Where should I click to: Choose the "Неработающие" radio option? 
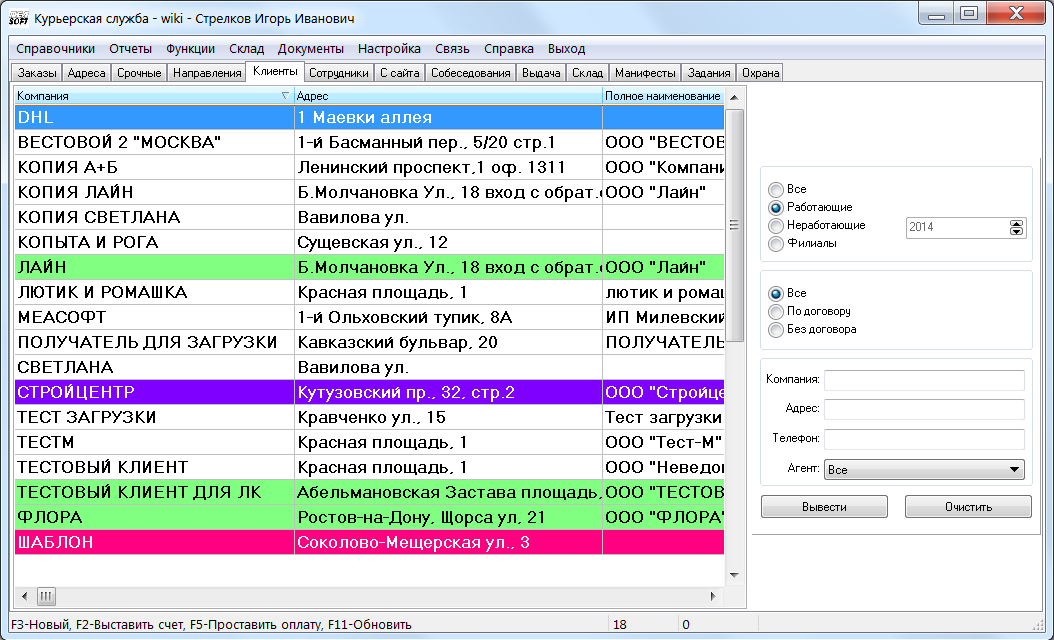(776, 226)
